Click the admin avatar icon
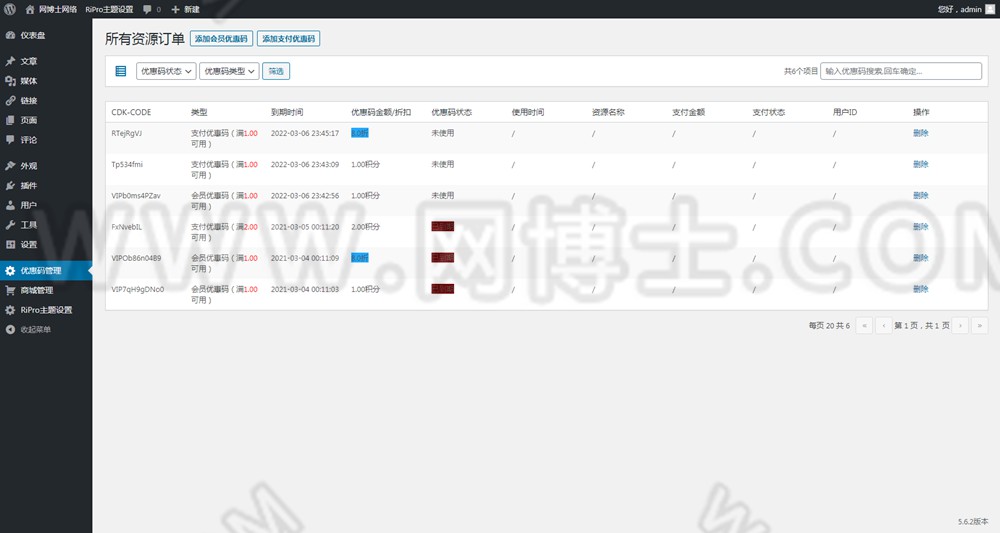The image size is (1000, 533). (990, 9)
